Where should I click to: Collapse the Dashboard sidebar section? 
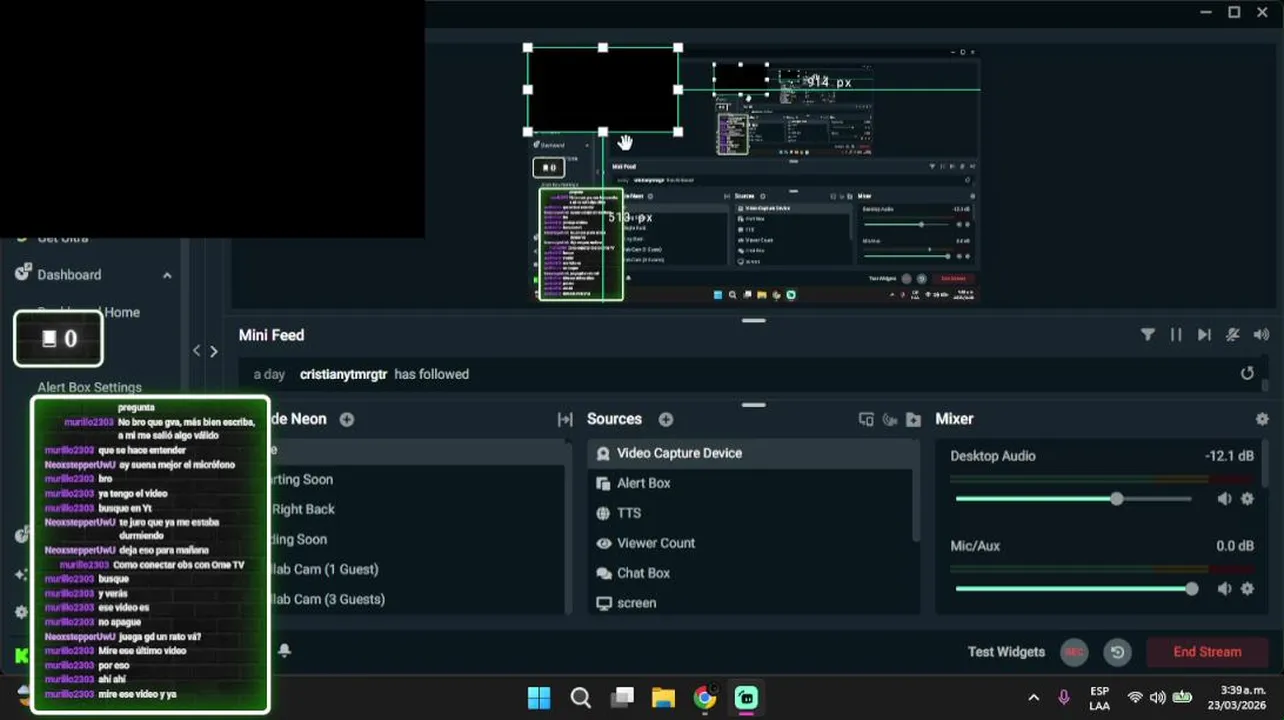coord(167,275)
